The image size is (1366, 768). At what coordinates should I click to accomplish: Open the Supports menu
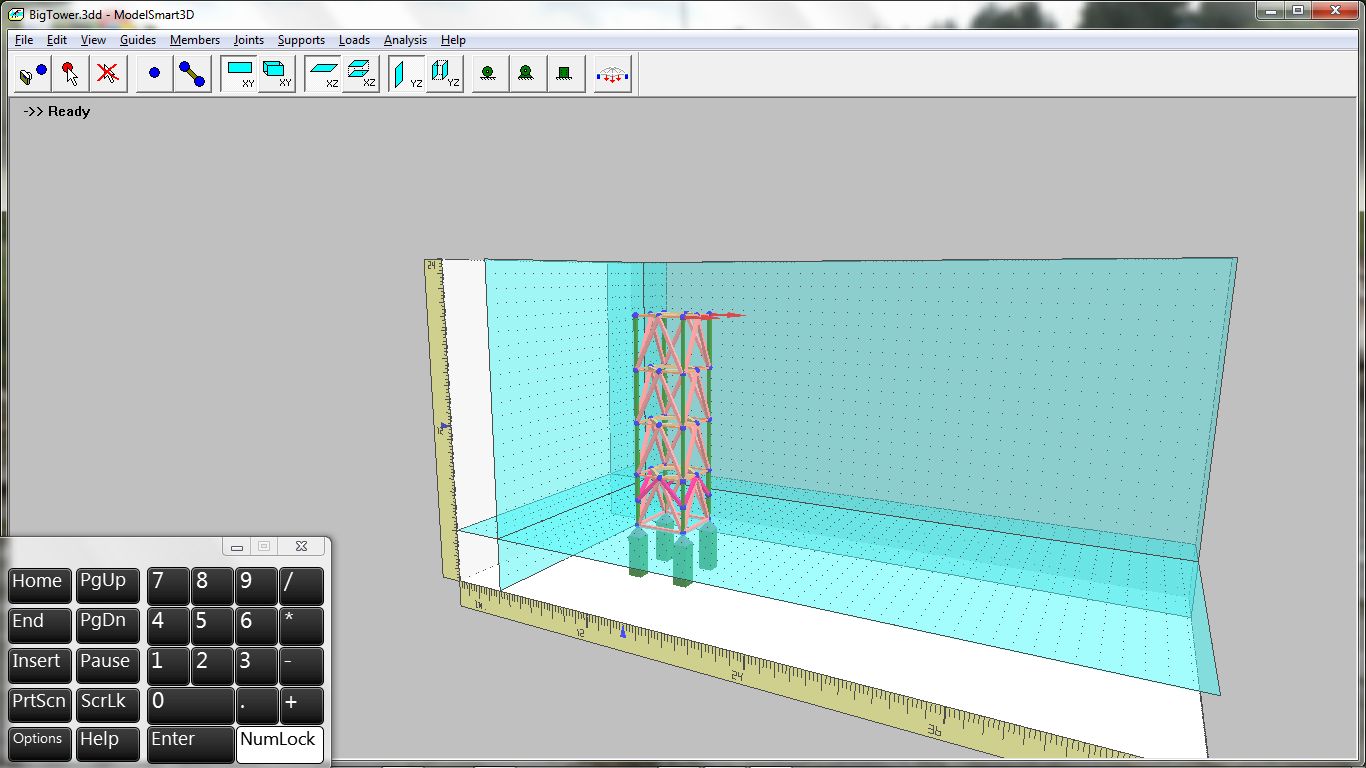301,40
